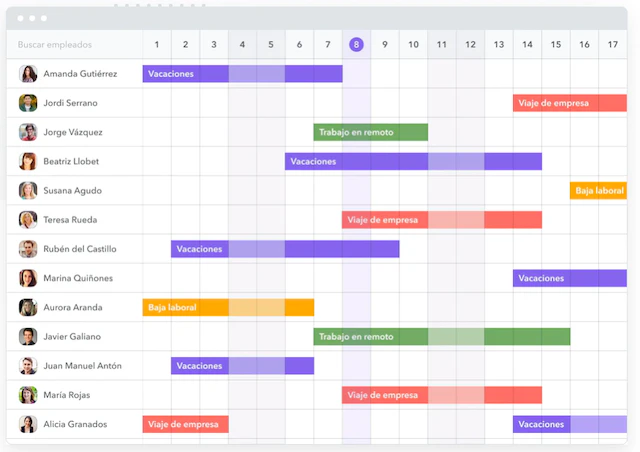Open Jorge Vázquez's Trabajo en remoto event
Image resolution: width=640 pixels, height=452 pixels.
(371, 132)
